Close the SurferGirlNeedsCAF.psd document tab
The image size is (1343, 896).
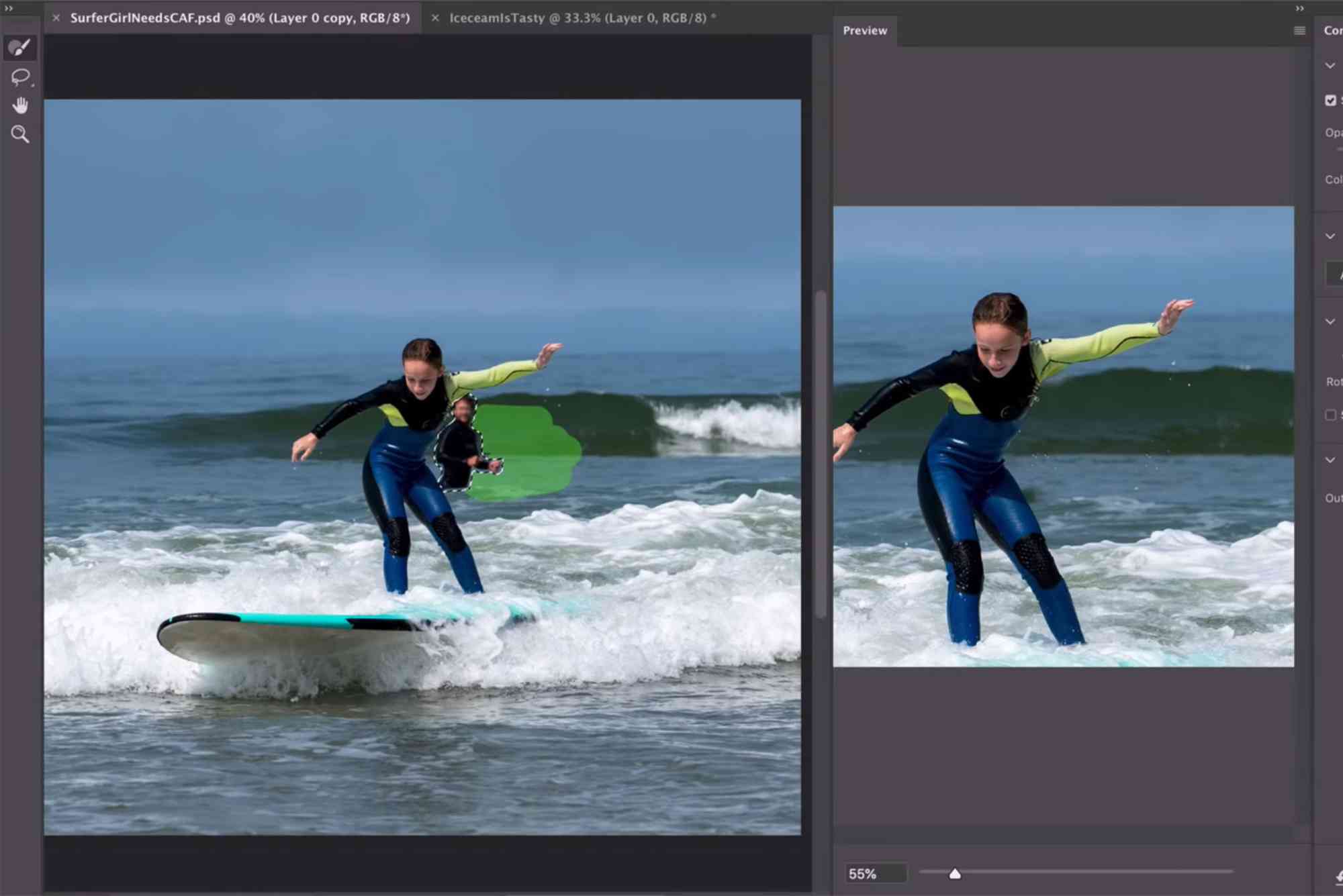pyautogui.click(x=55, y=18)
